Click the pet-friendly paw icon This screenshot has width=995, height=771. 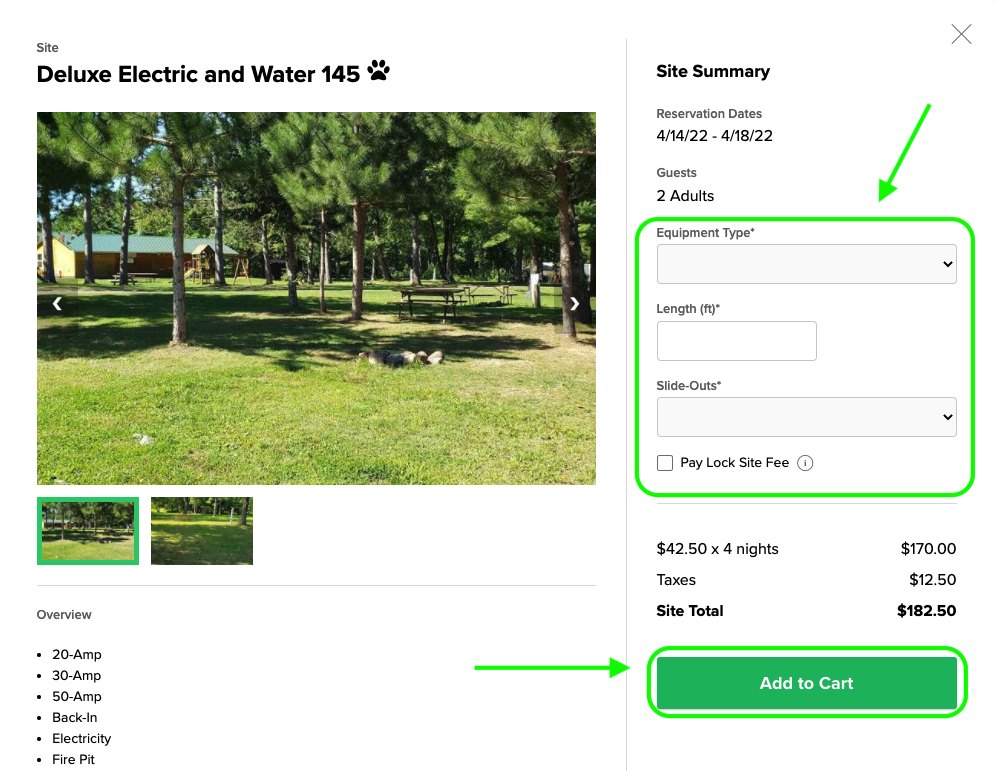tap(379, 72)
